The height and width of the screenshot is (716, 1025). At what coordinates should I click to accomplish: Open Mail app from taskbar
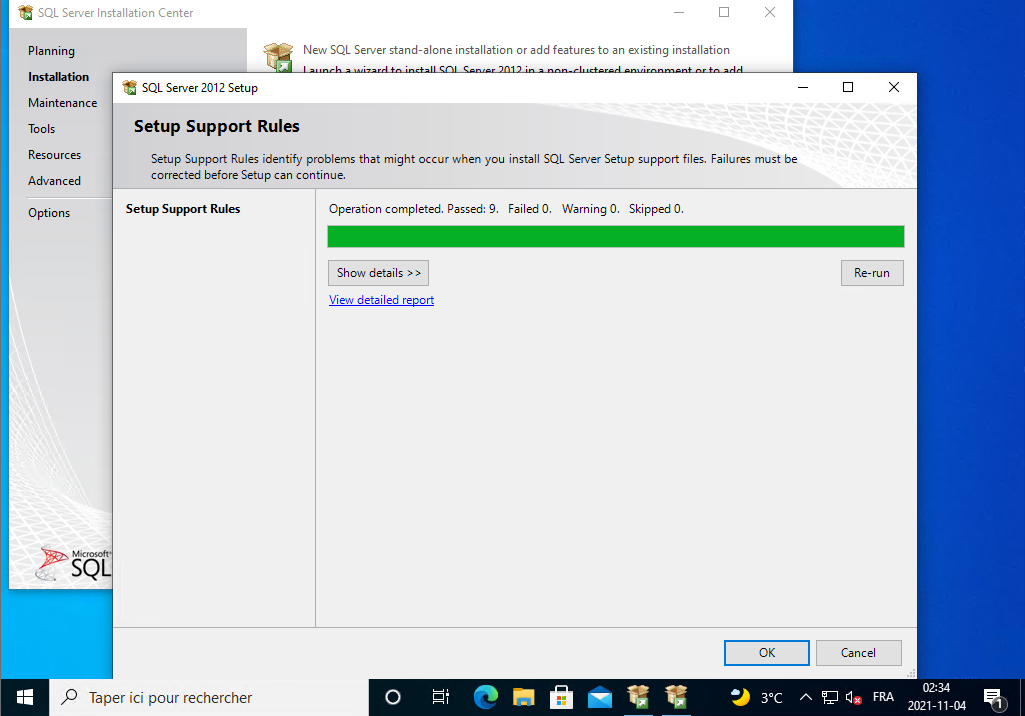(599, 697)
